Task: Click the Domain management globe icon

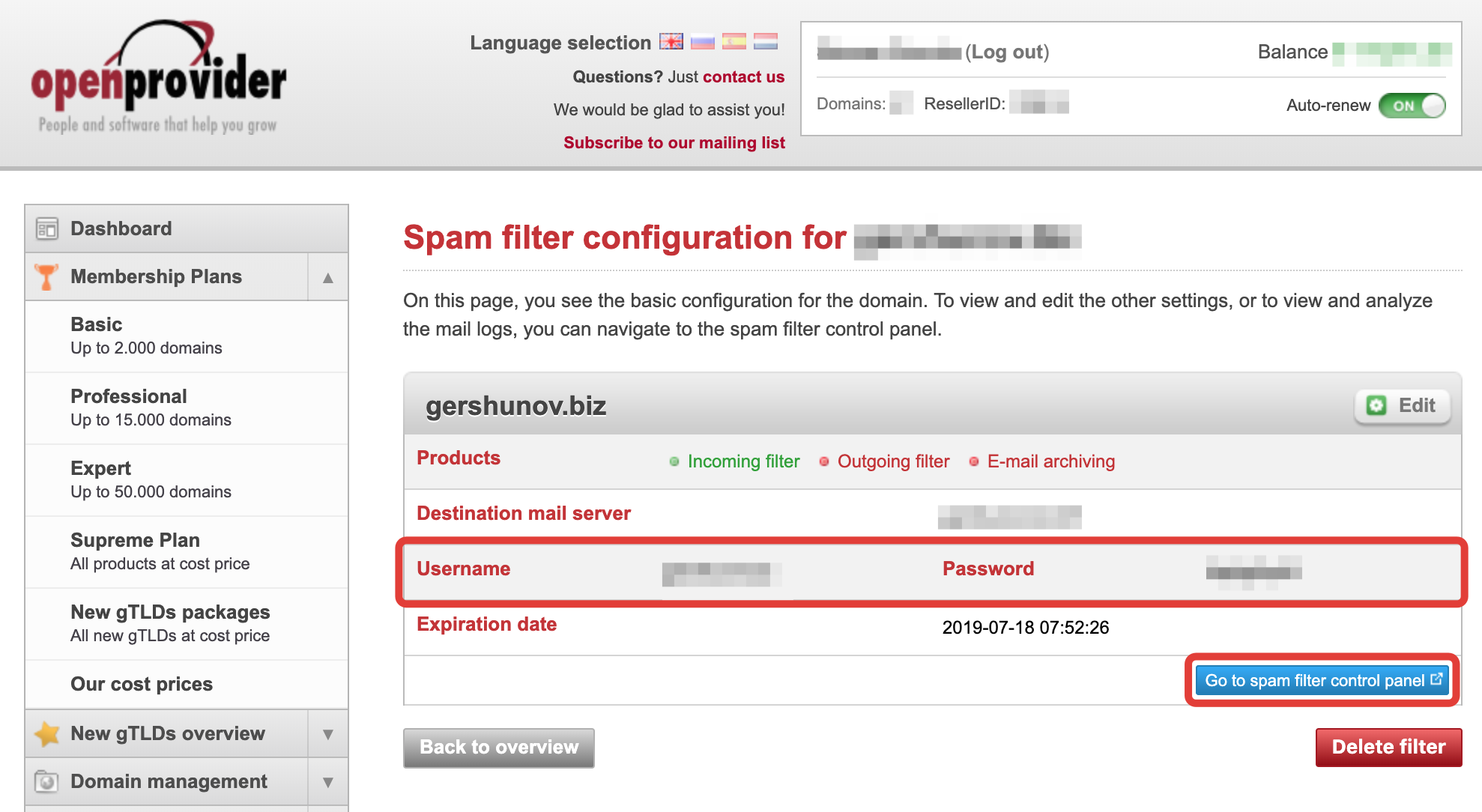Action: pyautogui.click(x=46, y=782)
